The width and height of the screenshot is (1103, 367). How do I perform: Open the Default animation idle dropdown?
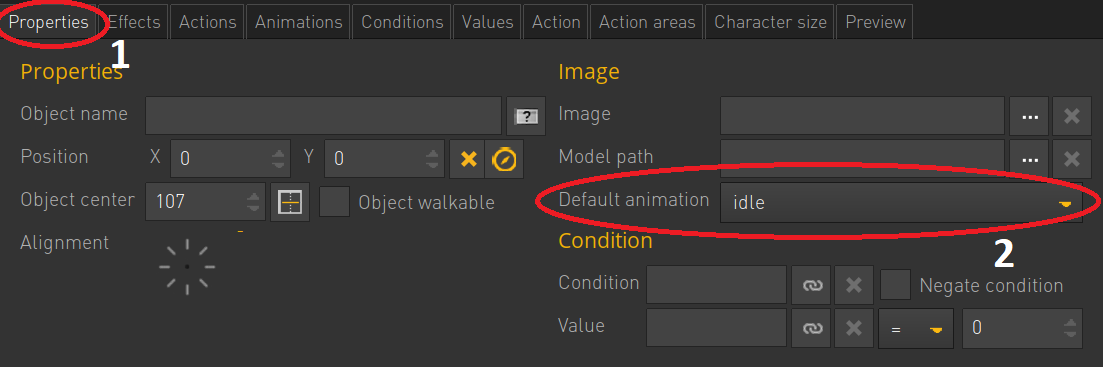(901, 202)
